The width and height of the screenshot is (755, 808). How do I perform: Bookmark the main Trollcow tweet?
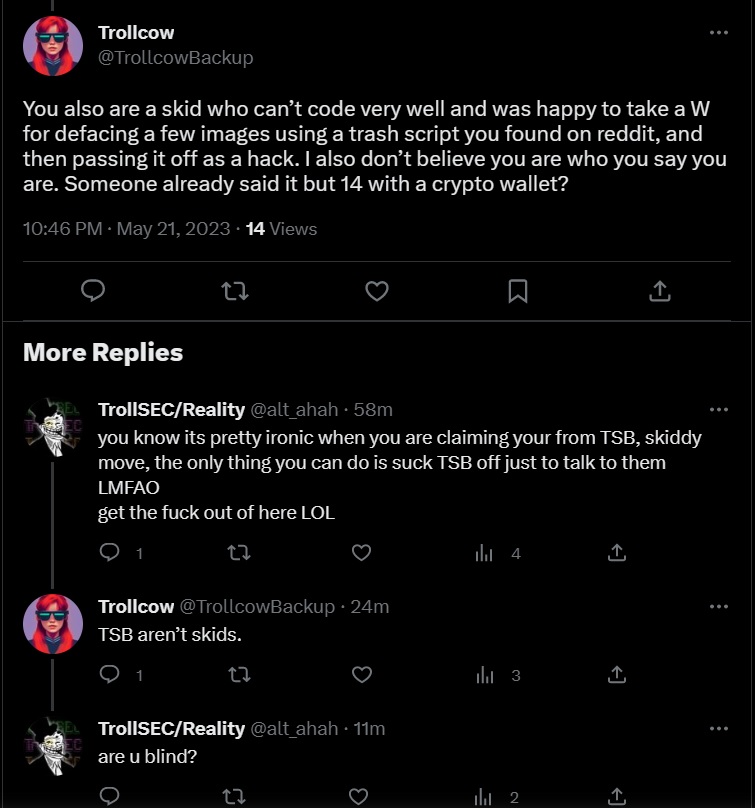(518, 291)
